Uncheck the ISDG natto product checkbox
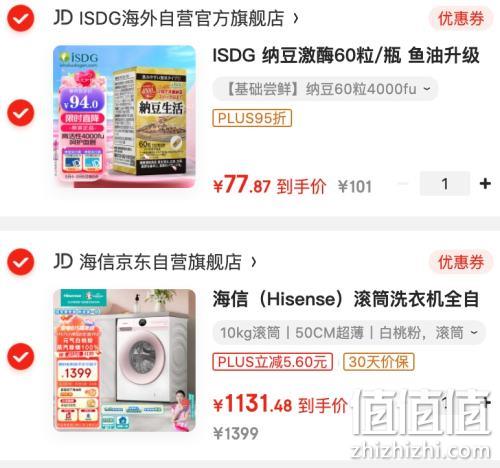500x468 pixels. click(21, 113)
